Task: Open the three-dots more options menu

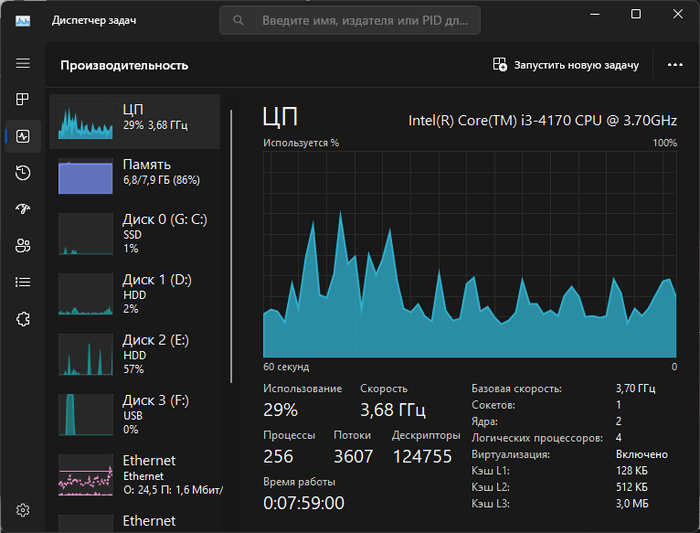Action: pyautogui.click(x=675, y=65)
